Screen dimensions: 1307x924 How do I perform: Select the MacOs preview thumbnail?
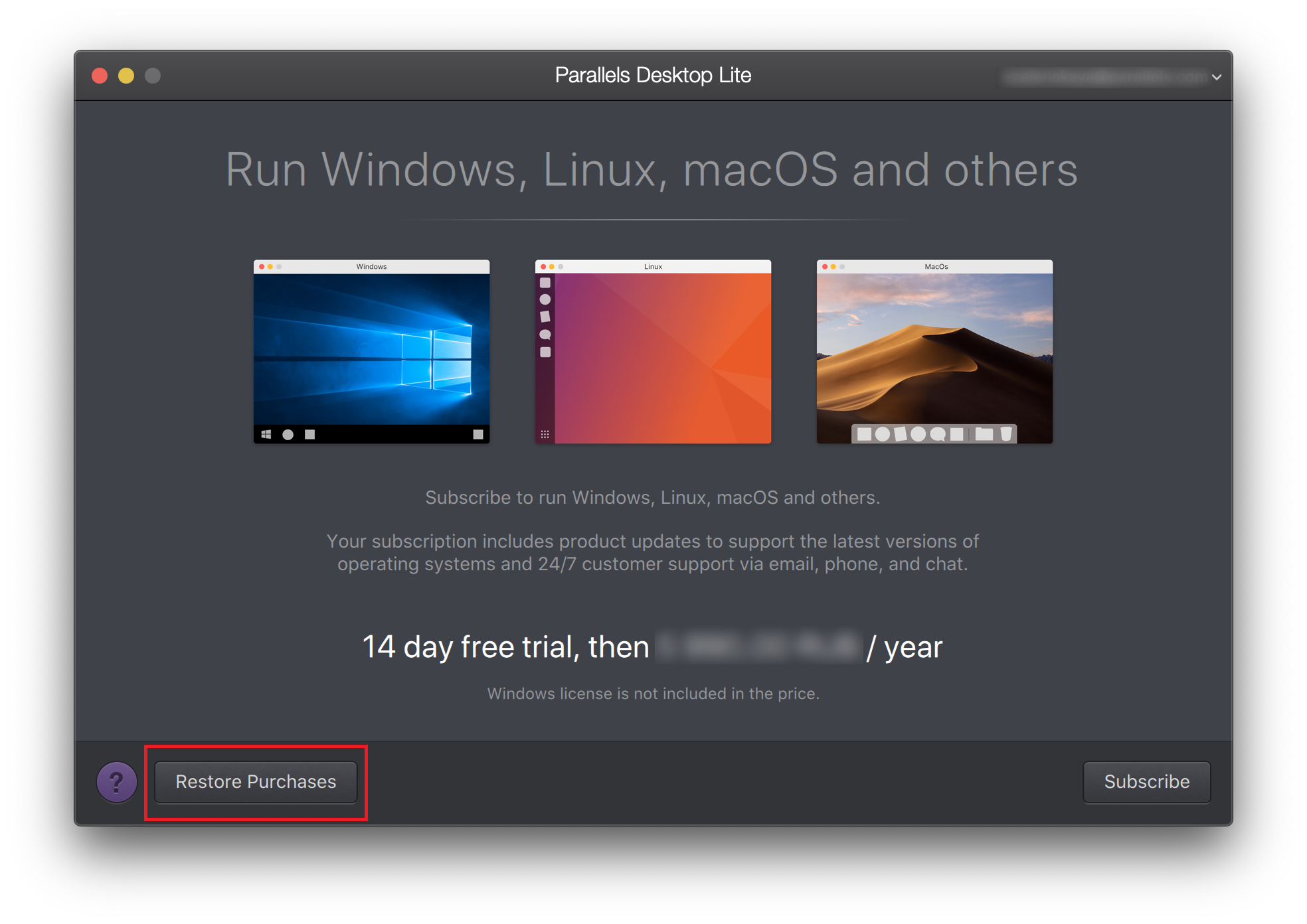pos(934,351)
